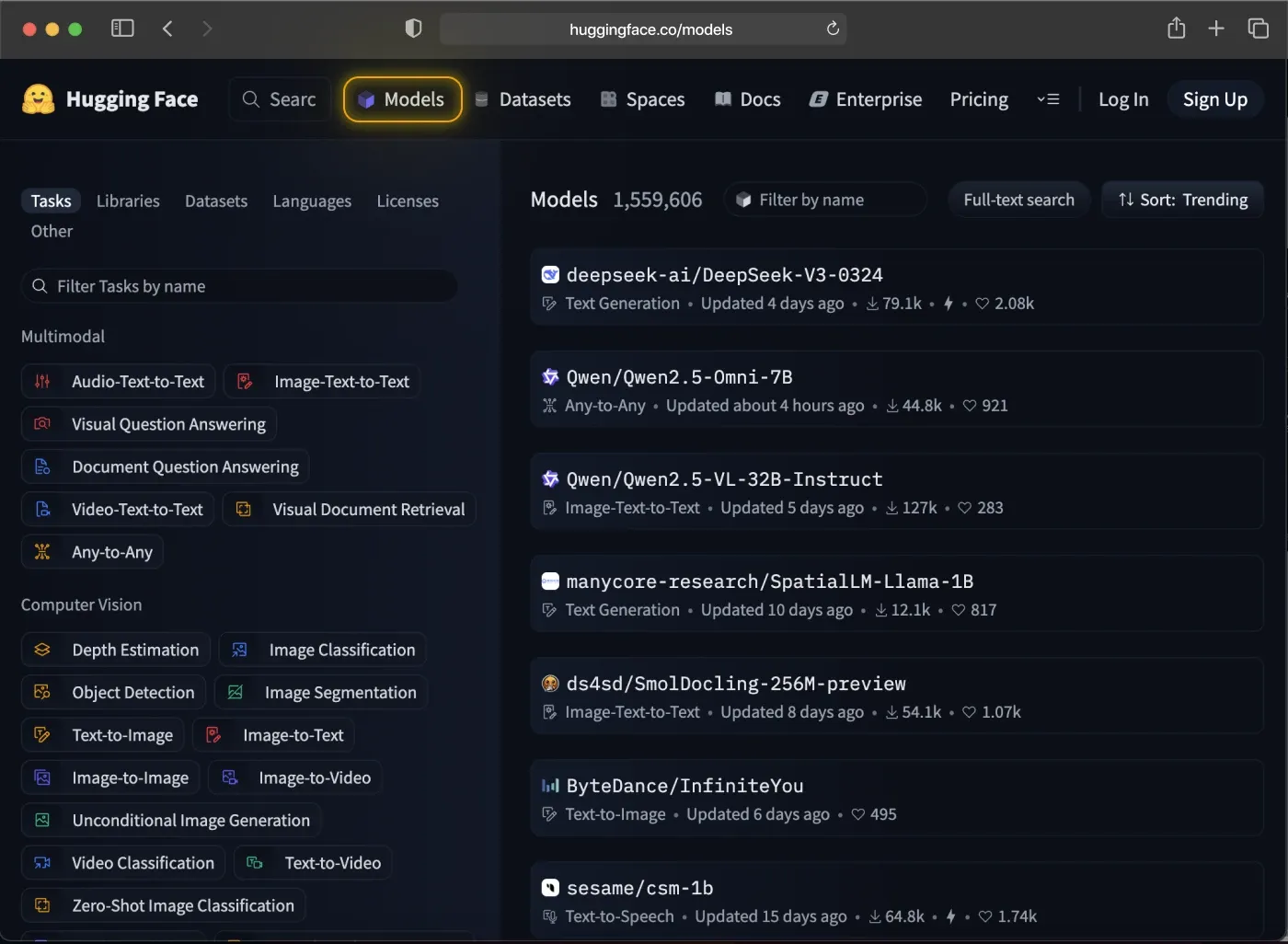Open a new tab with plus icon
Viewport: 1288px width, 944px height.
tap(1216, 29)
